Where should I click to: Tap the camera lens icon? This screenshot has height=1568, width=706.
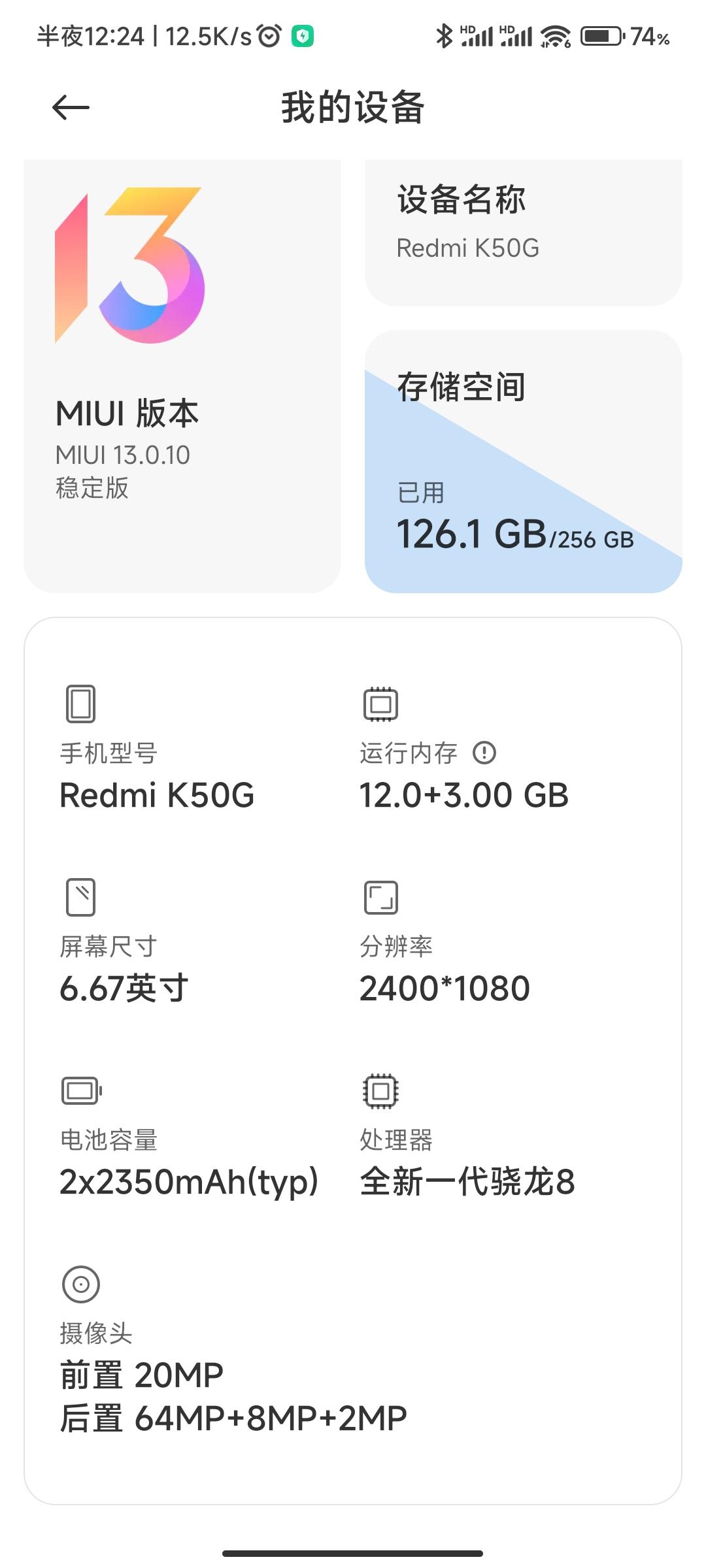[x=80, y=1284]
